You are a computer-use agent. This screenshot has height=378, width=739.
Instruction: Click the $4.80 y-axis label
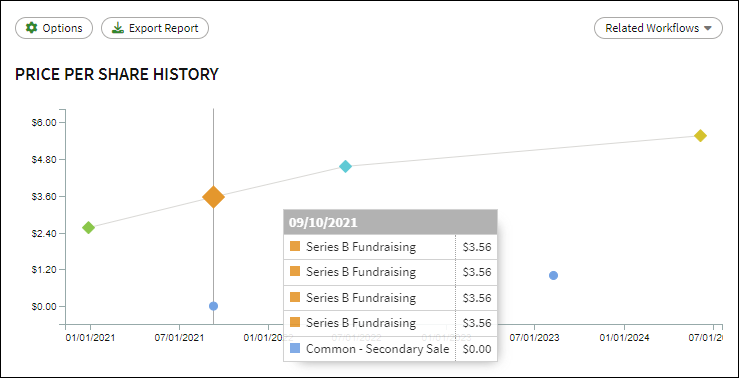(43, 160)
